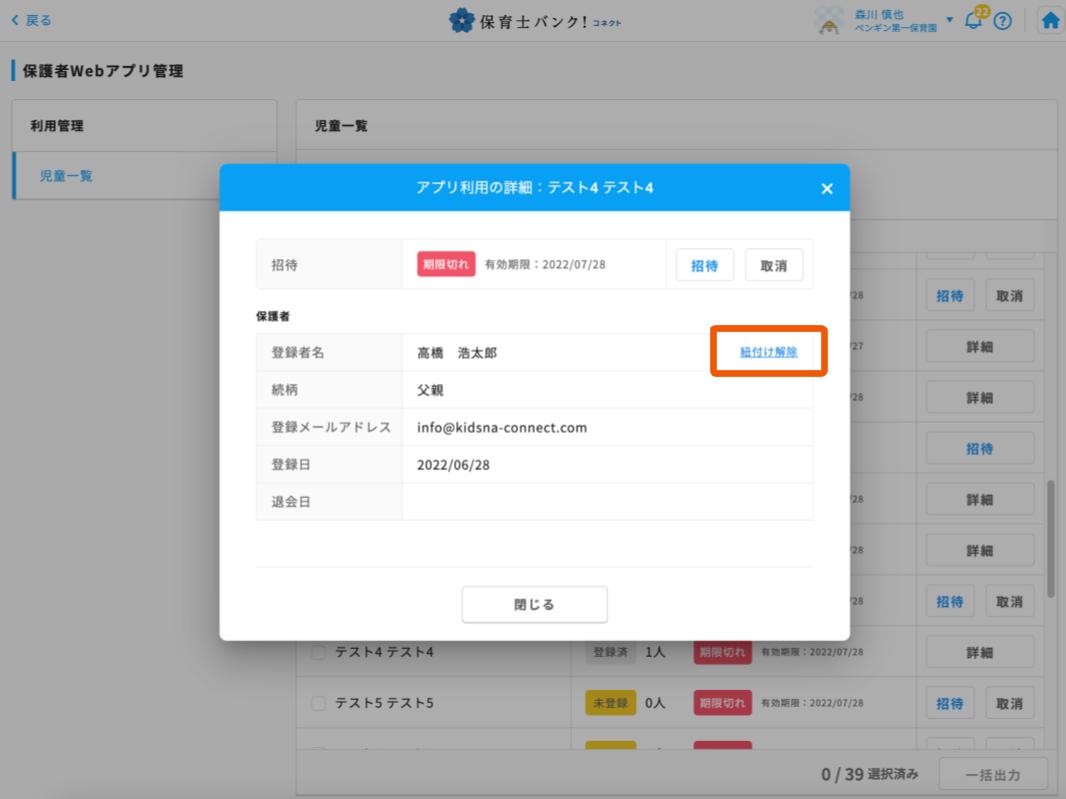The height and width of the screenshot is (799, 1066).
Task: Click 招待 in the テスト5 テスト5 row
Action: click(950, 703)
